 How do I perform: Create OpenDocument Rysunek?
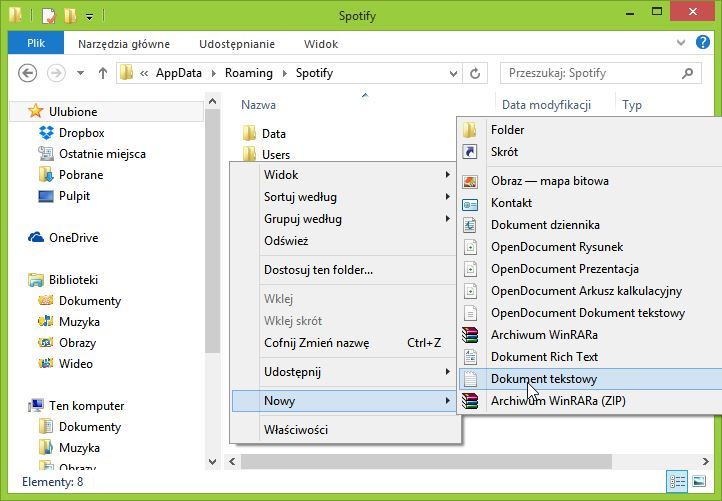591,247
